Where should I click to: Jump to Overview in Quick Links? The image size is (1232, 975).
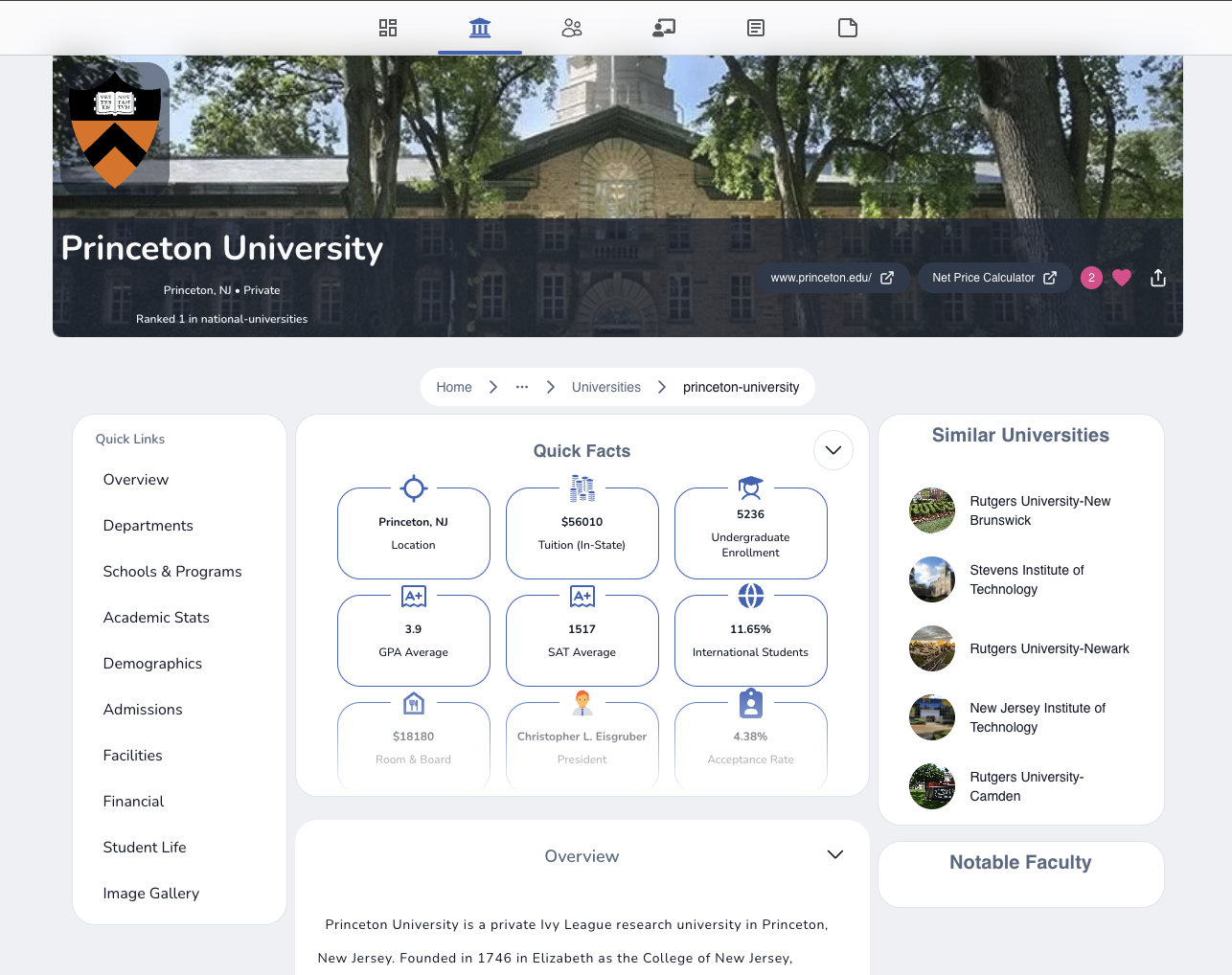click(x=136, y=480)
